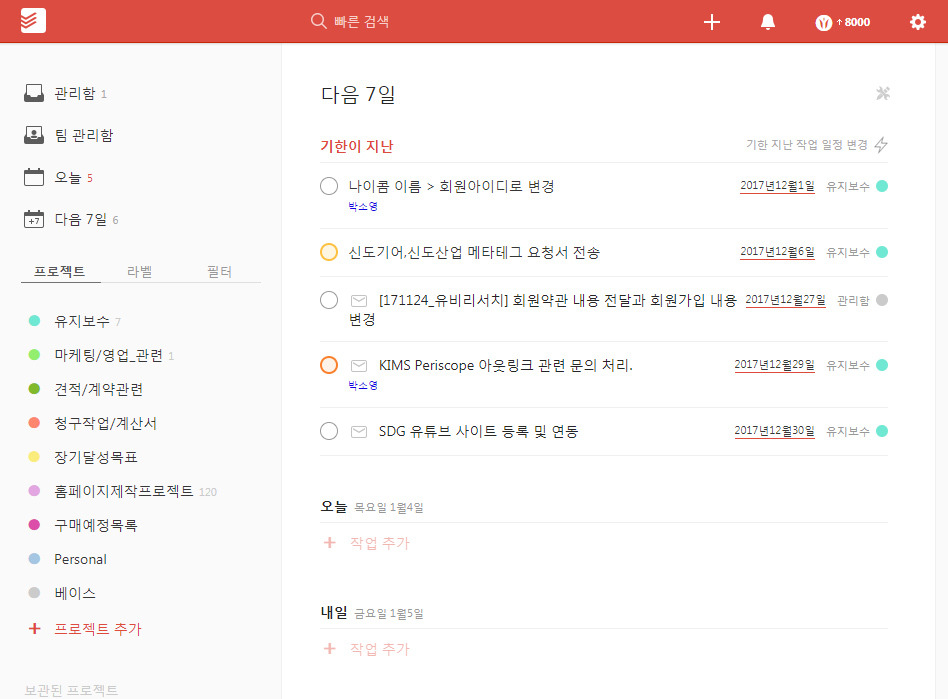Click 관리함 project tag on 171124 task
Viewport: 948px width, 699px height.
coord(853,300)
